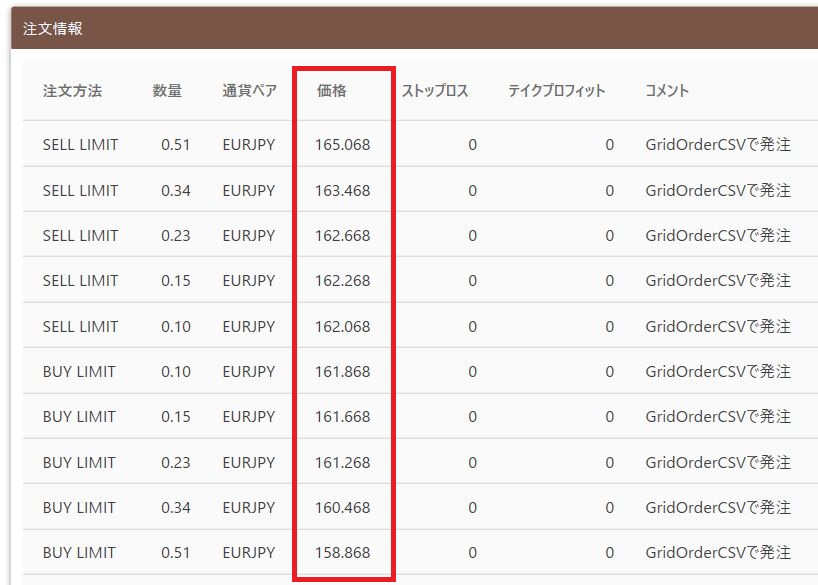818x585 pixels.
Task: Click the GridOrderCSVで発注 comment in the 161.668 row
Action: point(718,417)
